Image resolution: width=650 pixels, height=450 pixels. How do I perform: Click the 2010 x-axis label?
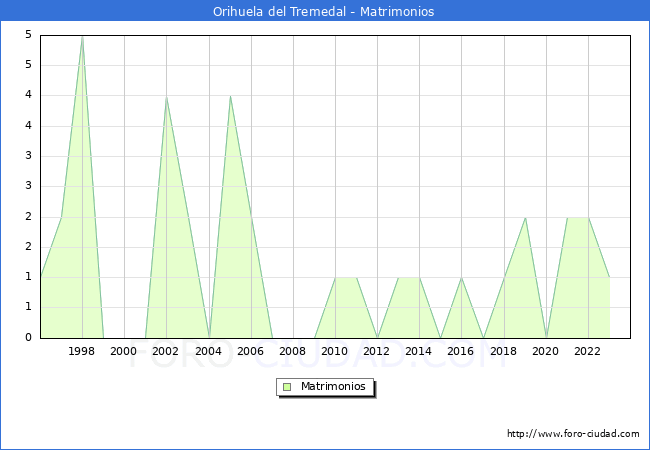(335, 351)
